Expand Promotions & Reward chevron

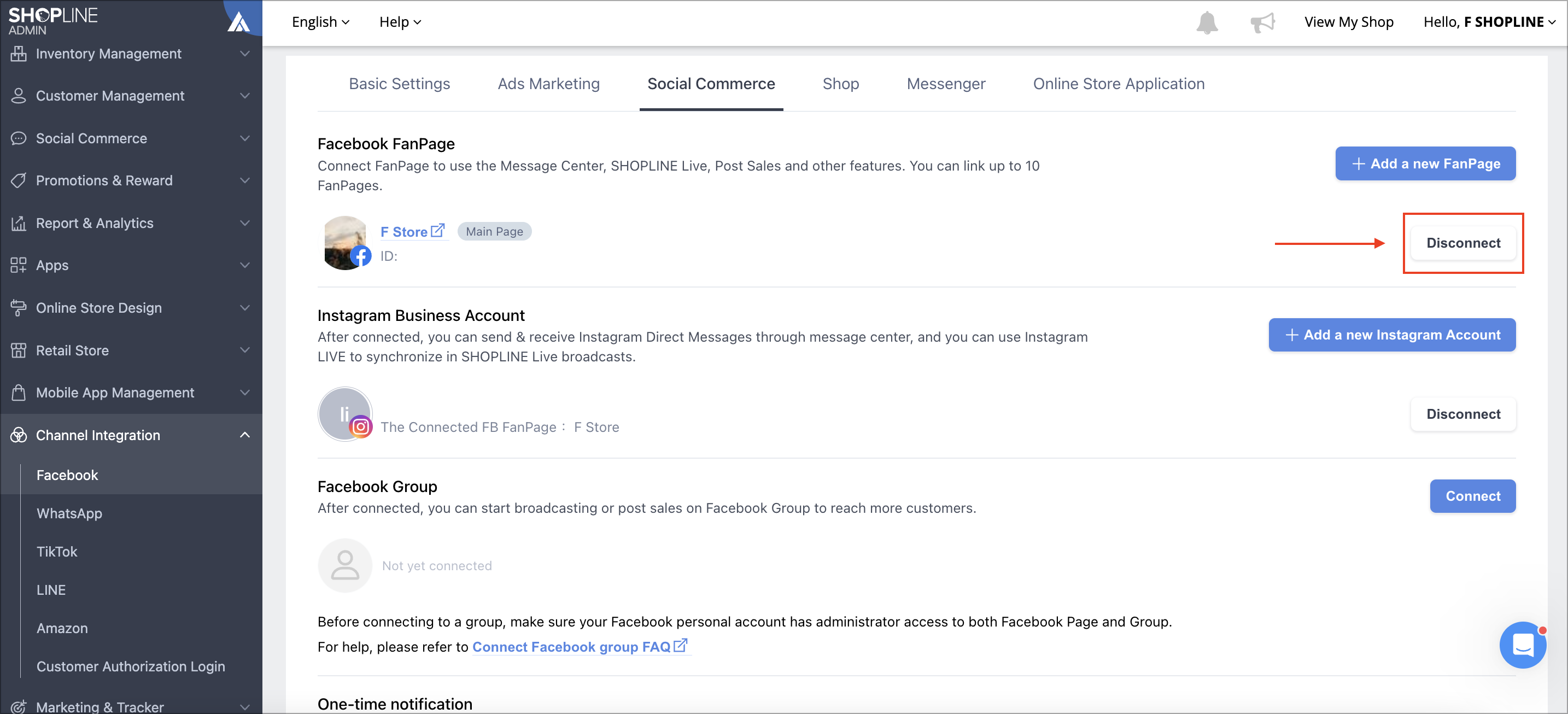coord(245,180)
